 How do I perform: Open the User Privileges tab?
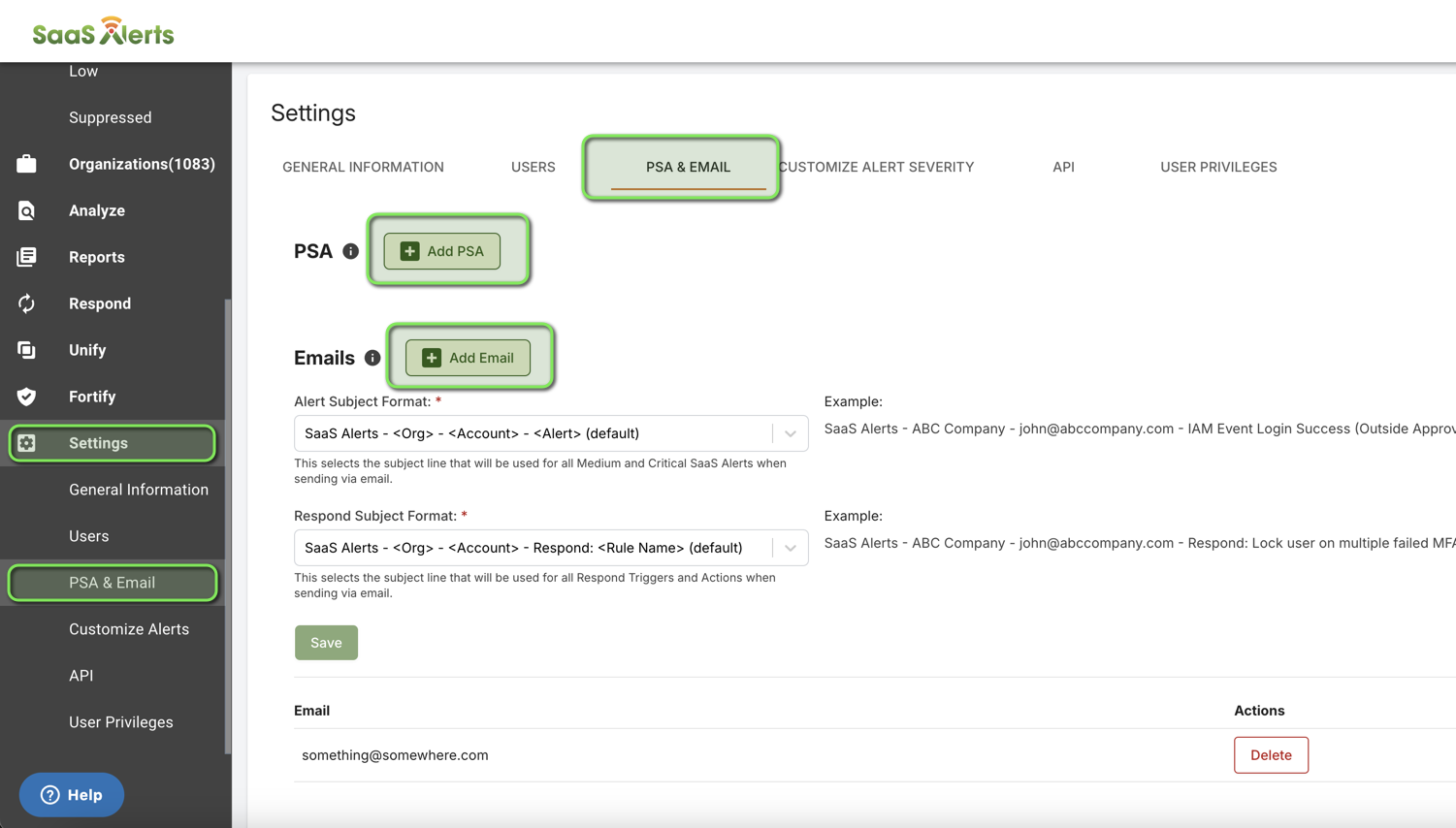click(1218, 167)
